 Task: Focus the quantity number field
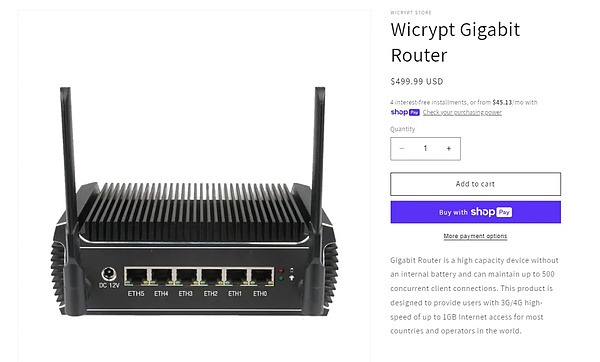[x=425, y=148]
